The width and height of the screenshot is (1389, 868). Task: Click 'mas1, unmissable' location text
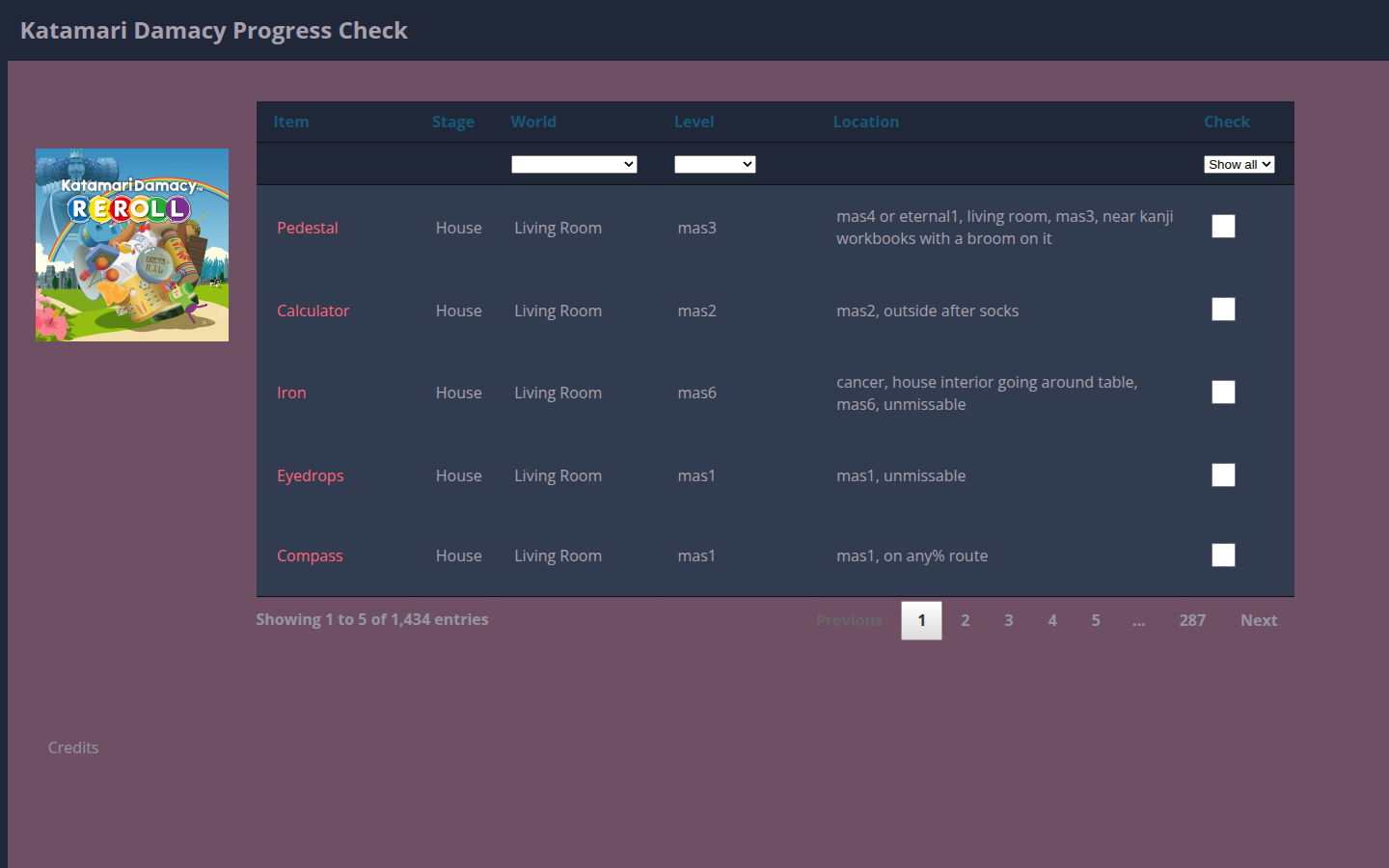[x=901, y=475]
